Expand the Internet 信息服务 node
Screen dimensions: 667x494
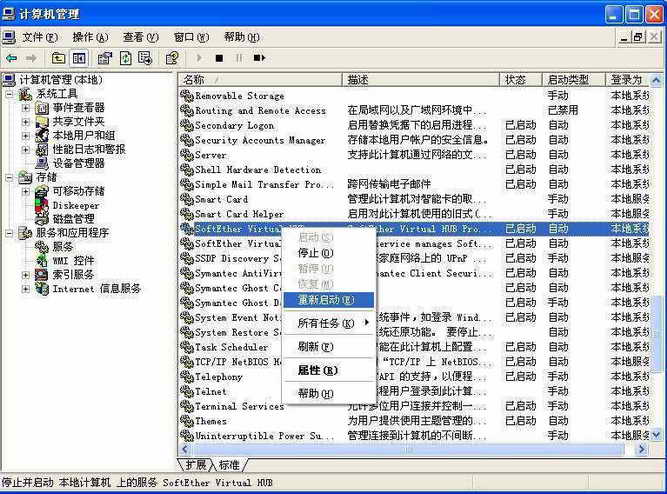coord(26,289)
